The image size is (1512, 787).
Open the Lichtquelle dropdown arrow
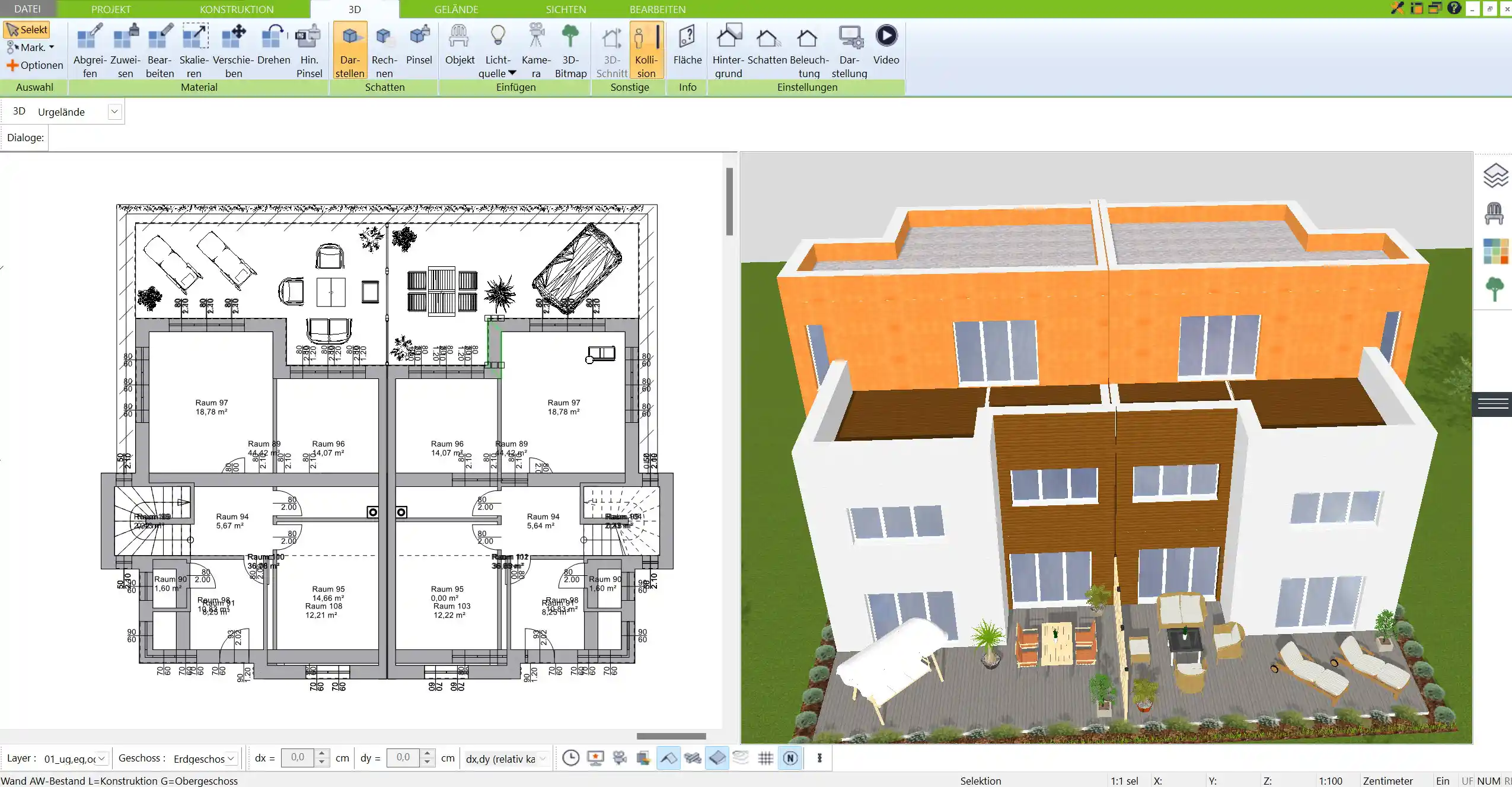[x=512, y=73]
